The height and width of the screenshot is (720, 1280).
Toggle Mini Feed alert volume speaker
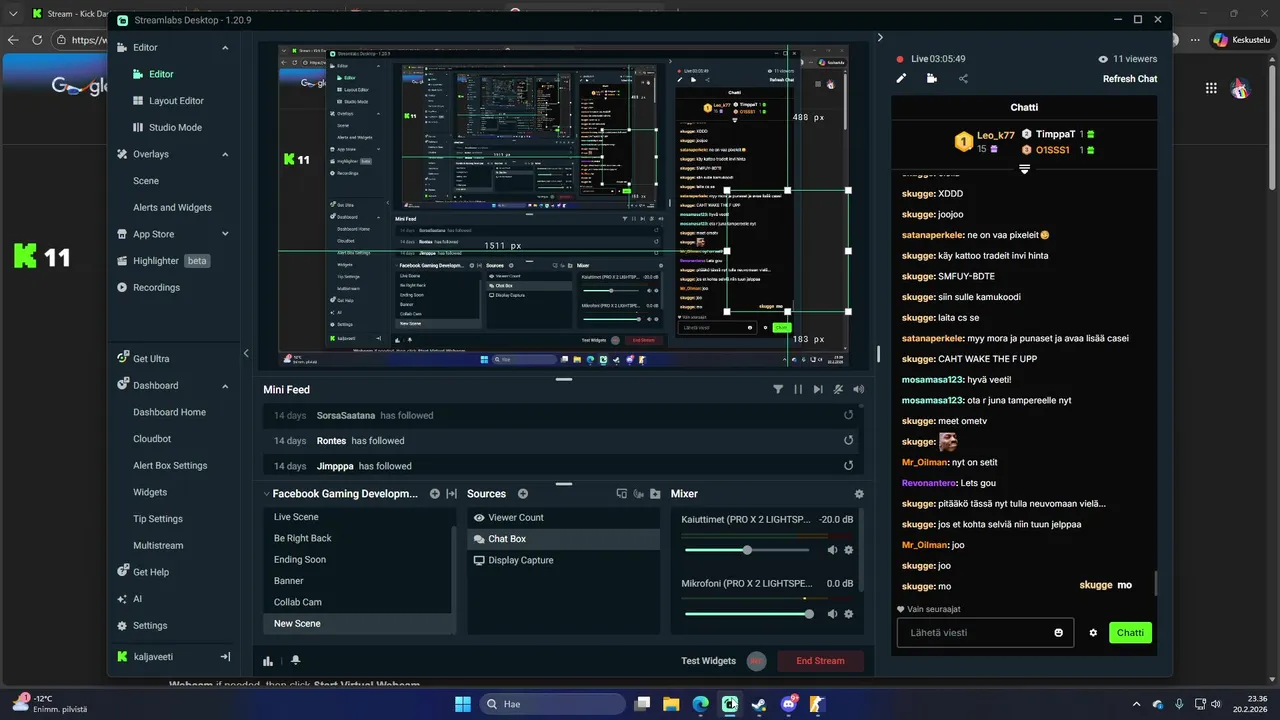(x=858, y=389)
